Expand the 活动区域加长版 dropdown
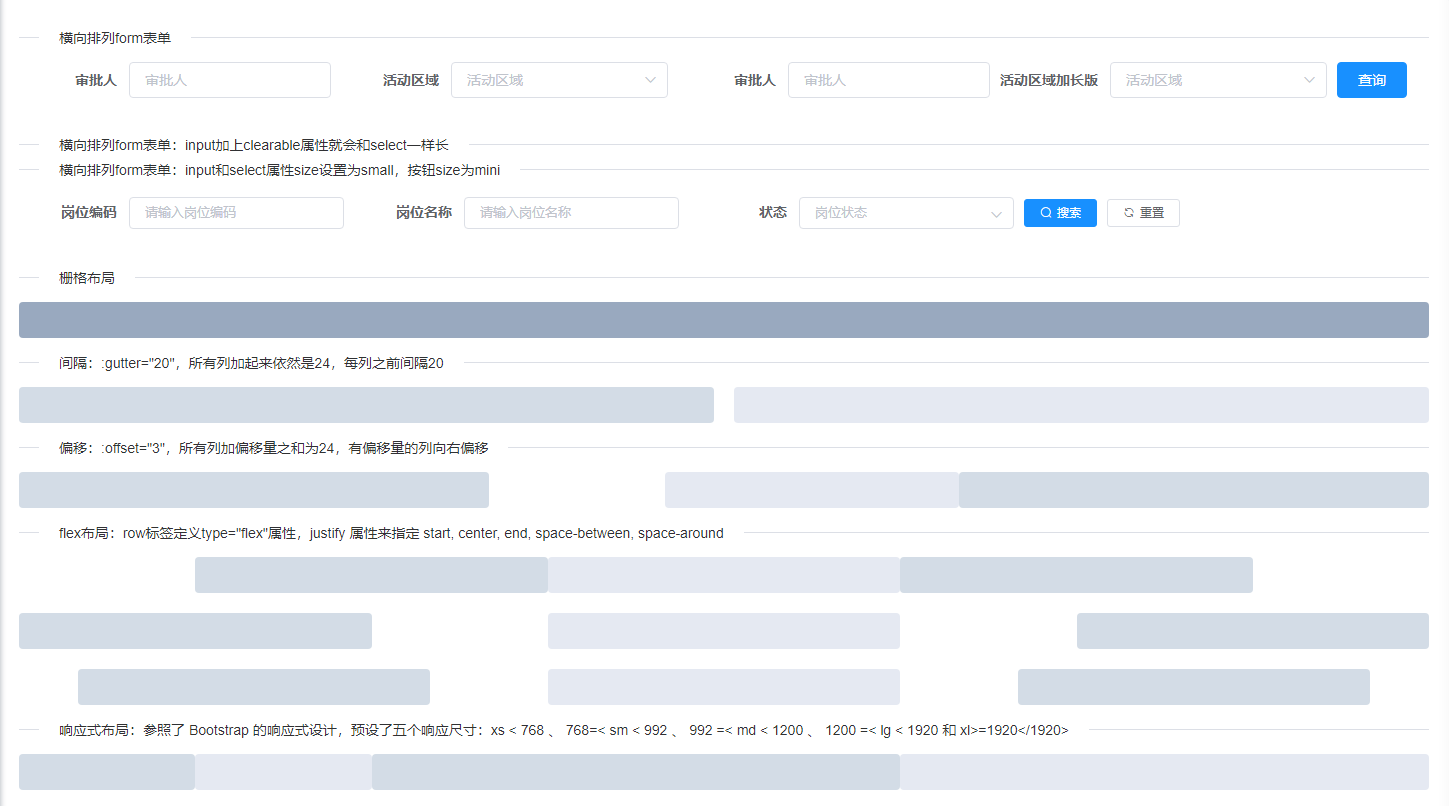This screenshot has height=806, width=1449. click(x=1218, y=80)
